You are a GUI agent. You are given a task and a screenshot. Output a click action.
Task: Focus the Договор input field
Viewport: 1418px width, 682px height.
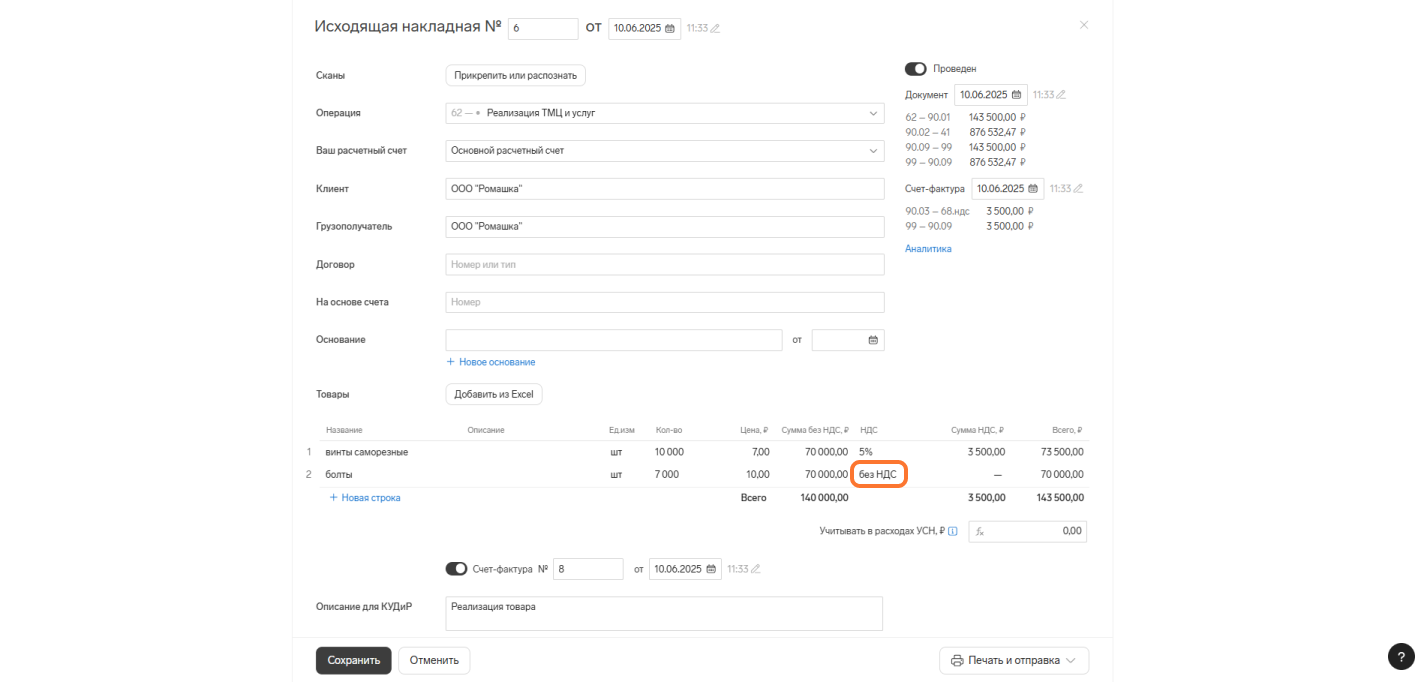pos(664,265)
